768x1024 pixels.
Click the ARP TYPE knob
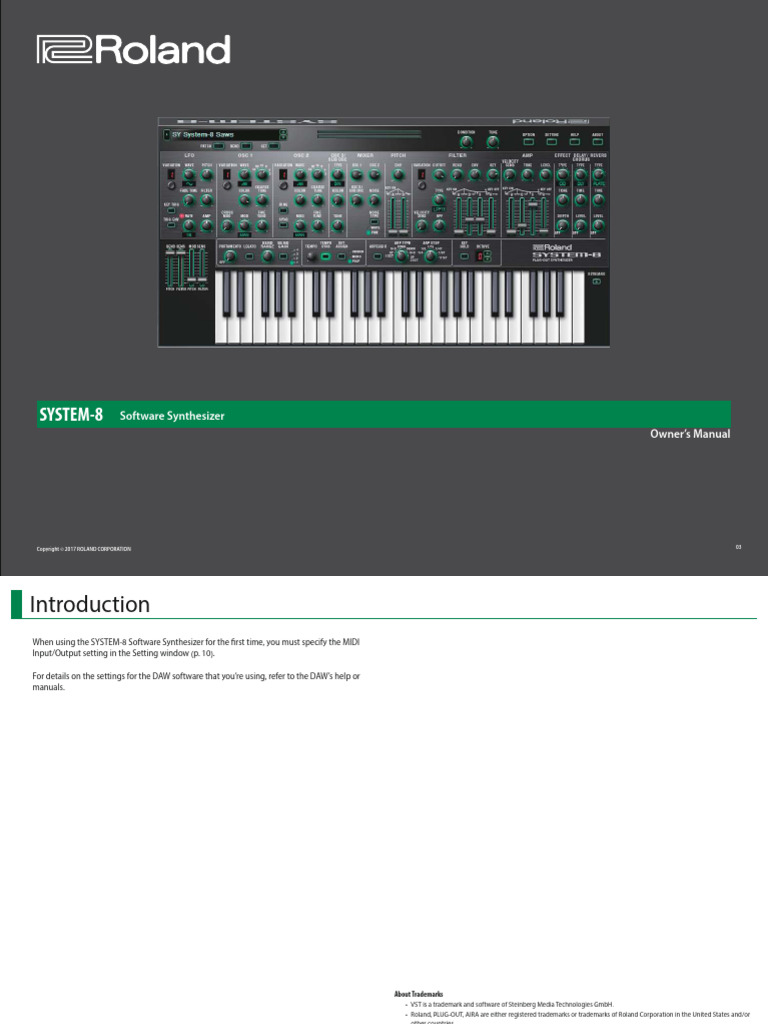(401, 256)
